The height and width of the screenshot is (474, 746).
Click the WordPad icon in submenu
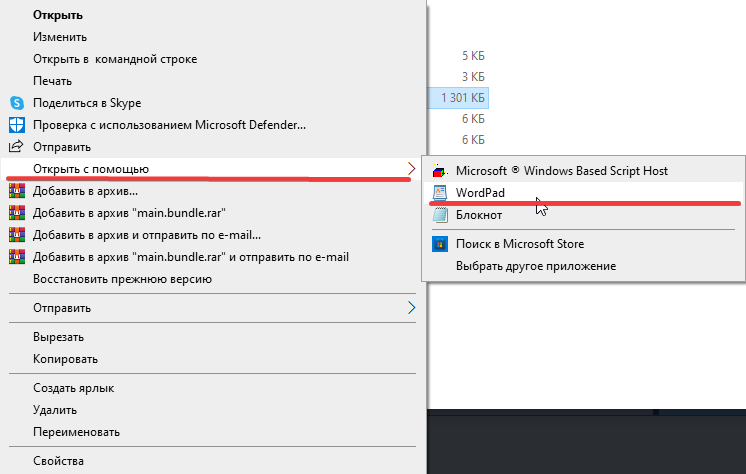(x=440, y=193)
